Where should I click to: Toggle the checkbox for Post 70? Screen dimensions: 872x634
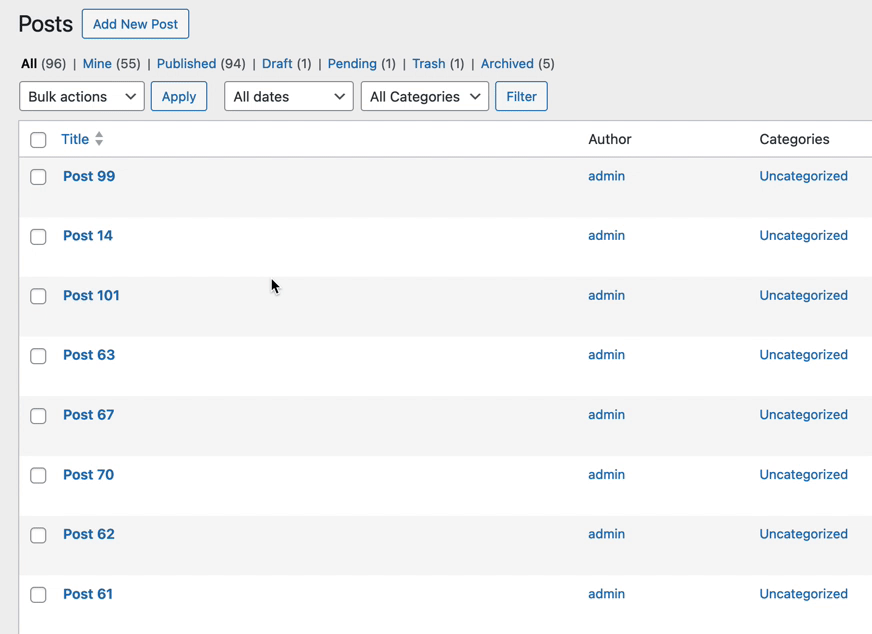pos(38,476)
